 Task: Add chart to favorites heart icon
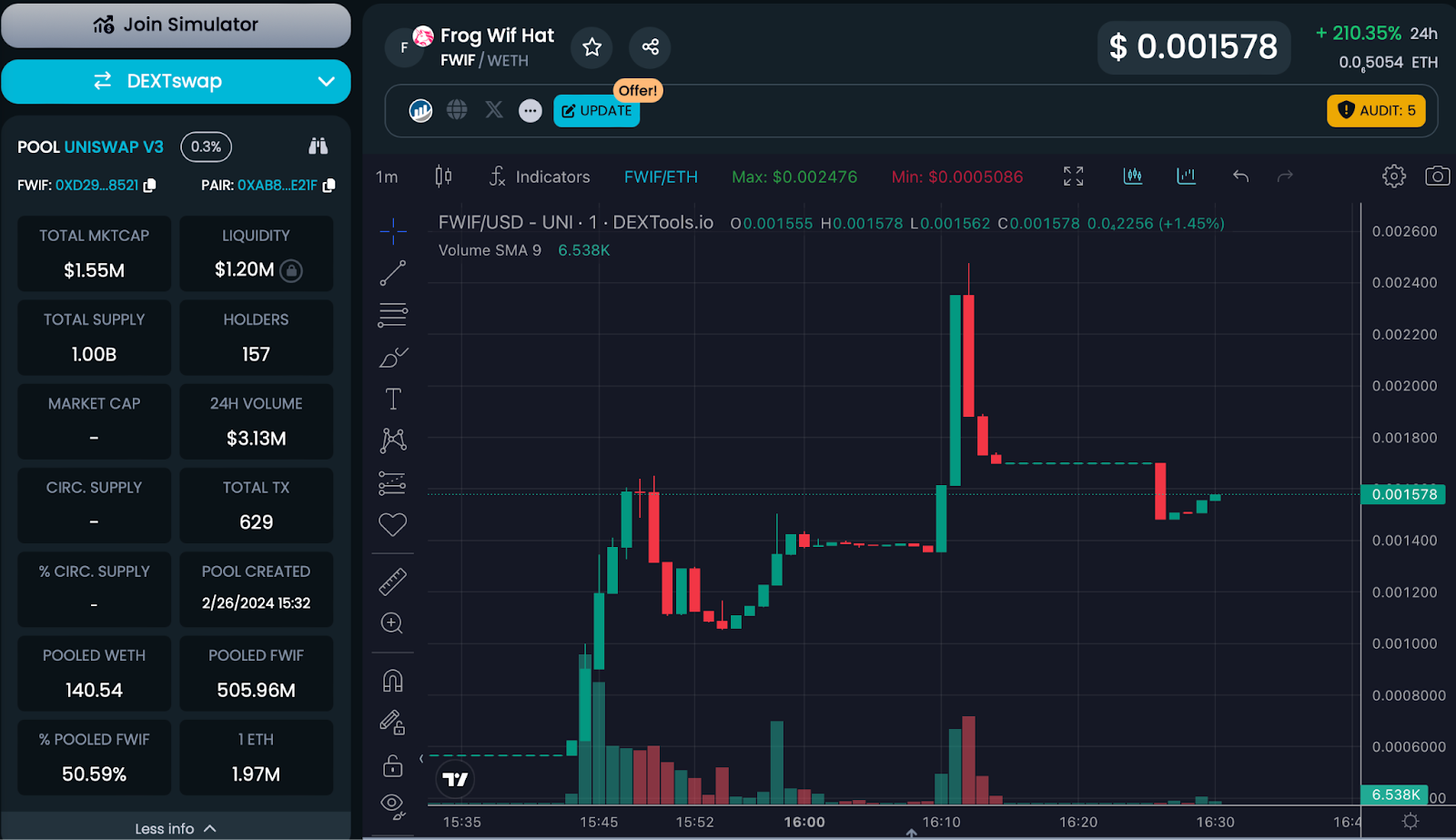click(x=393, y=524)
